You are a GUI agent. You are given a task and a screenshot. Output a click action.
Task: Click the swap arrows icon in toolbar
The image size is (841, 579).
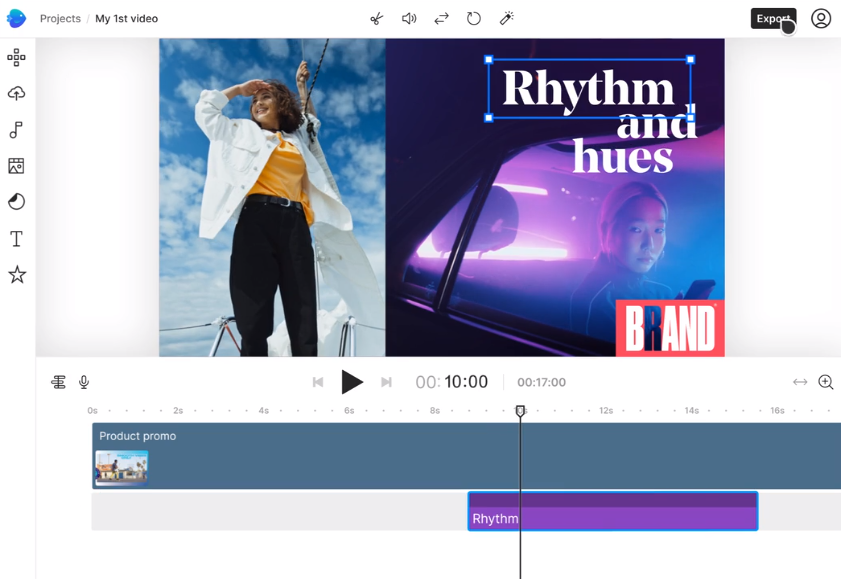(441, 19)
